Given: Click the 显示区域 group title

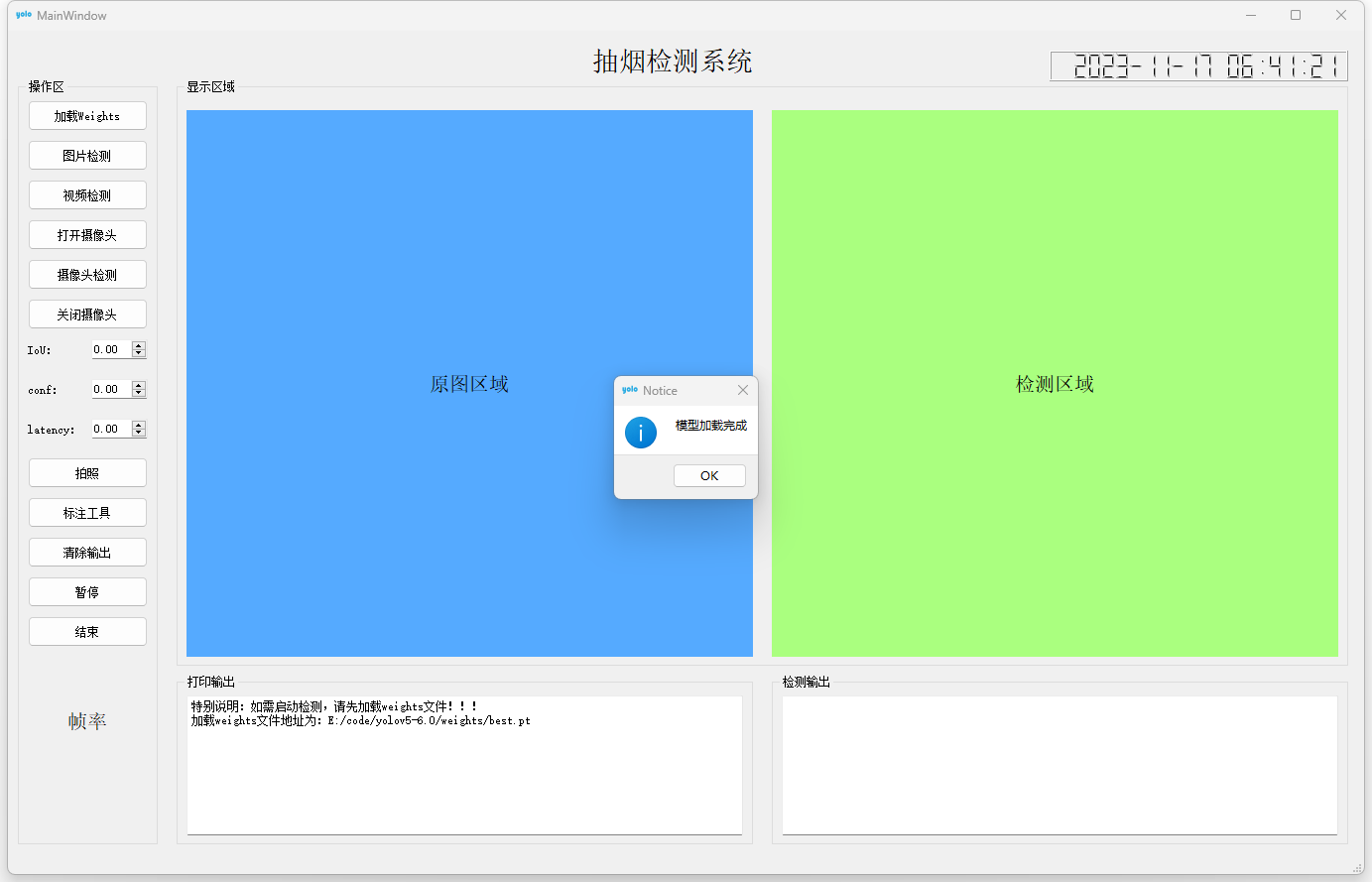Looking at the screenshot, I should (210, 86).
